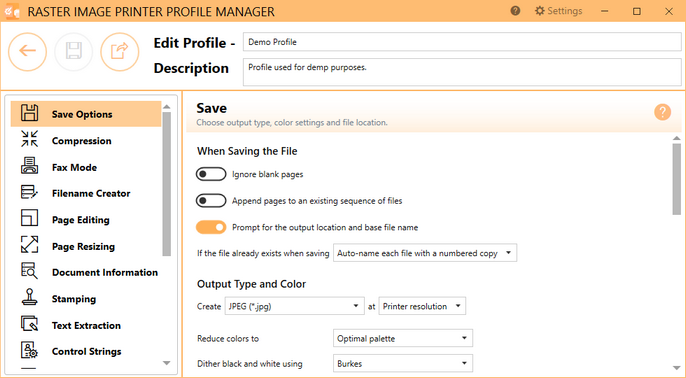Open the Create JPEG file type dropdown
This screenshot has width=686, height=378.
click(x=294, y=306)
